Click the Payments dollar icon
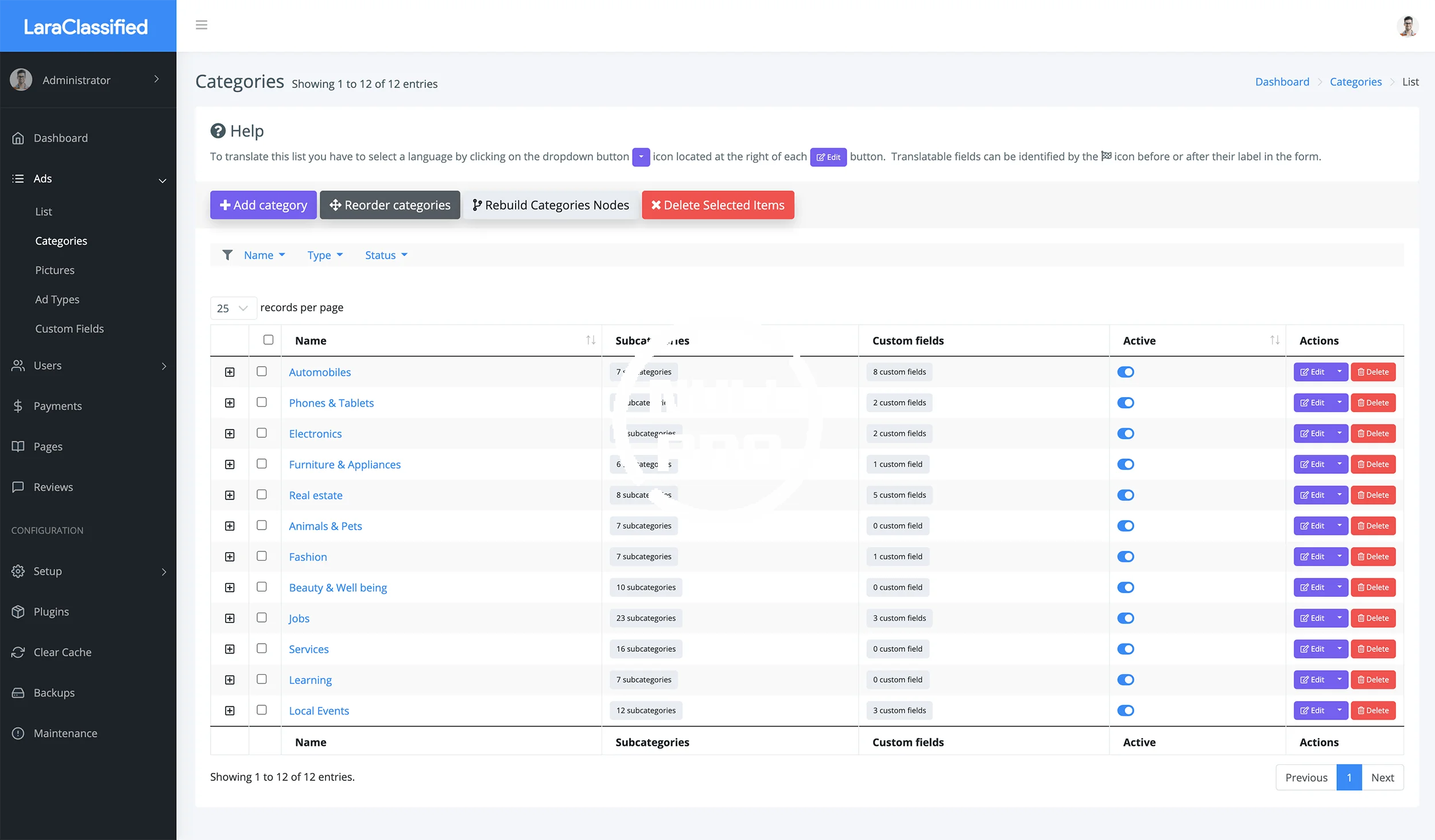 pos(18,406)
